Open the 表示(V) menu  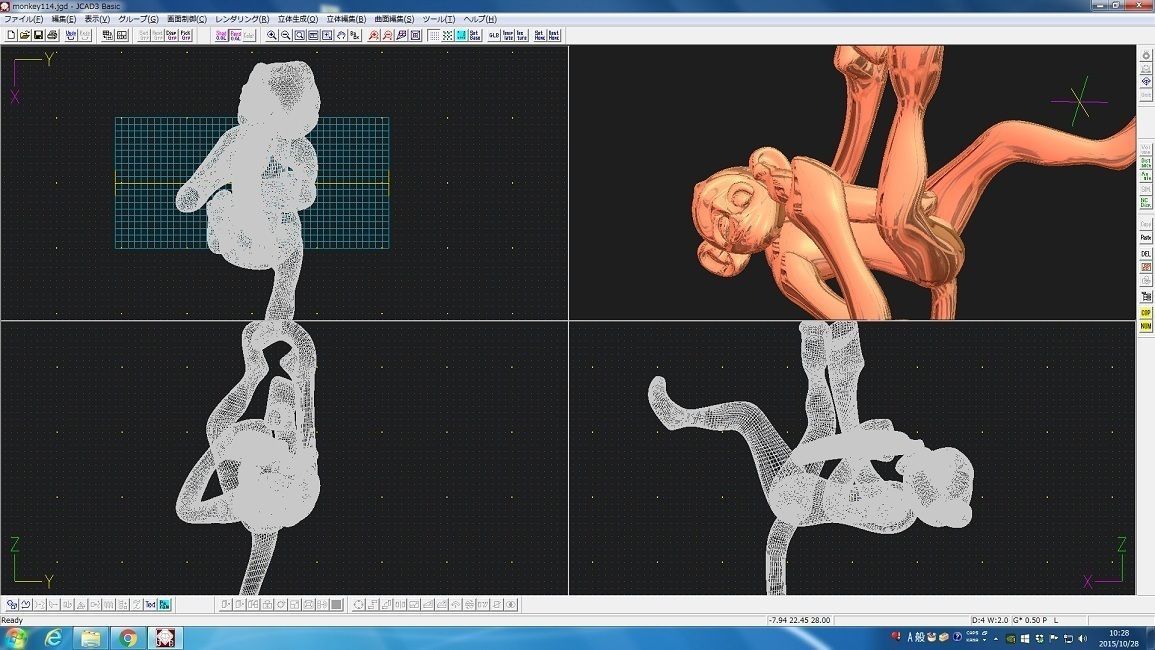(96, 19)
